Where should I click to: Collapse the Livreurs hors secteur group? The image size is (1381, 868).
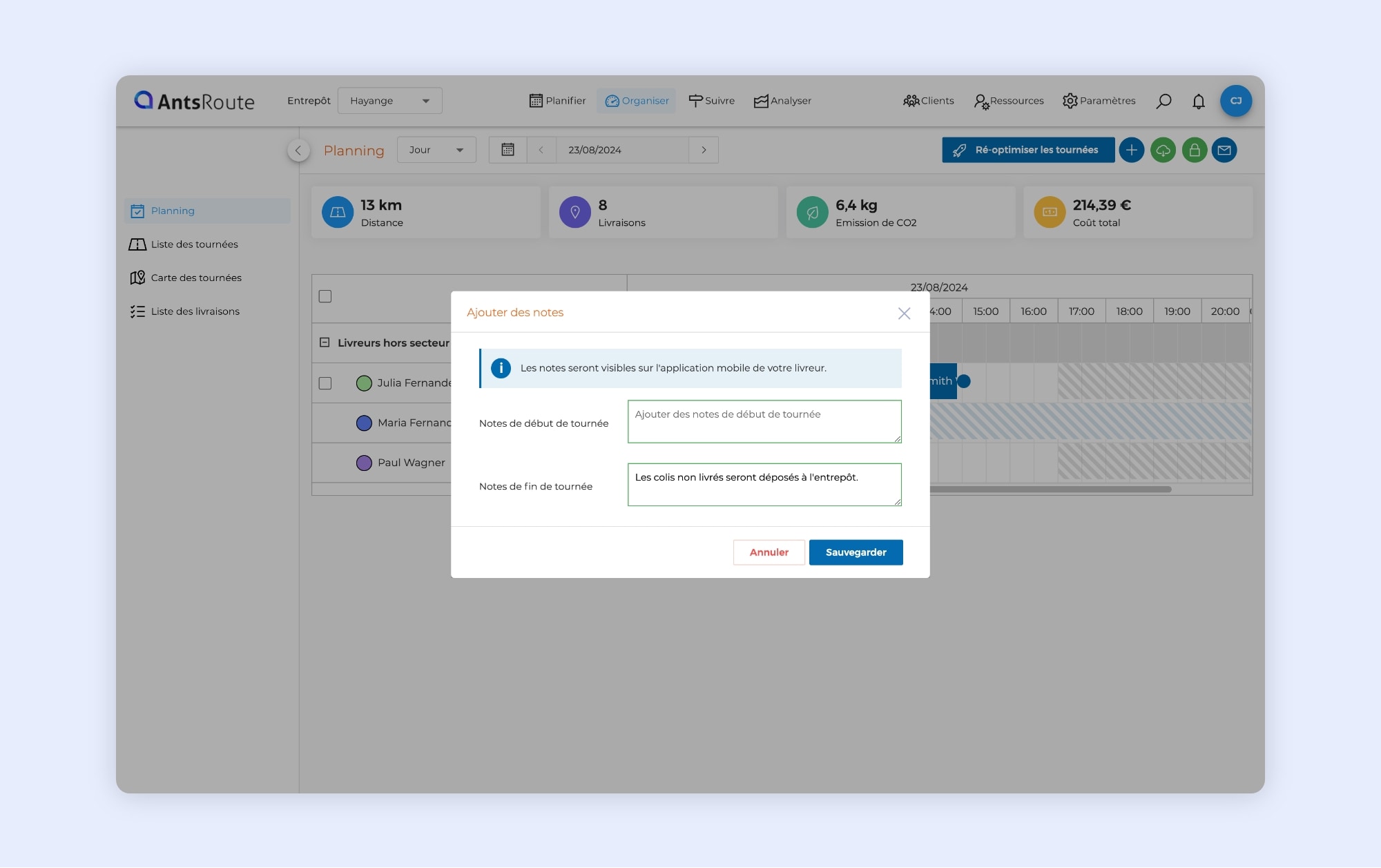pyautogui.click(x=325, y=343)
